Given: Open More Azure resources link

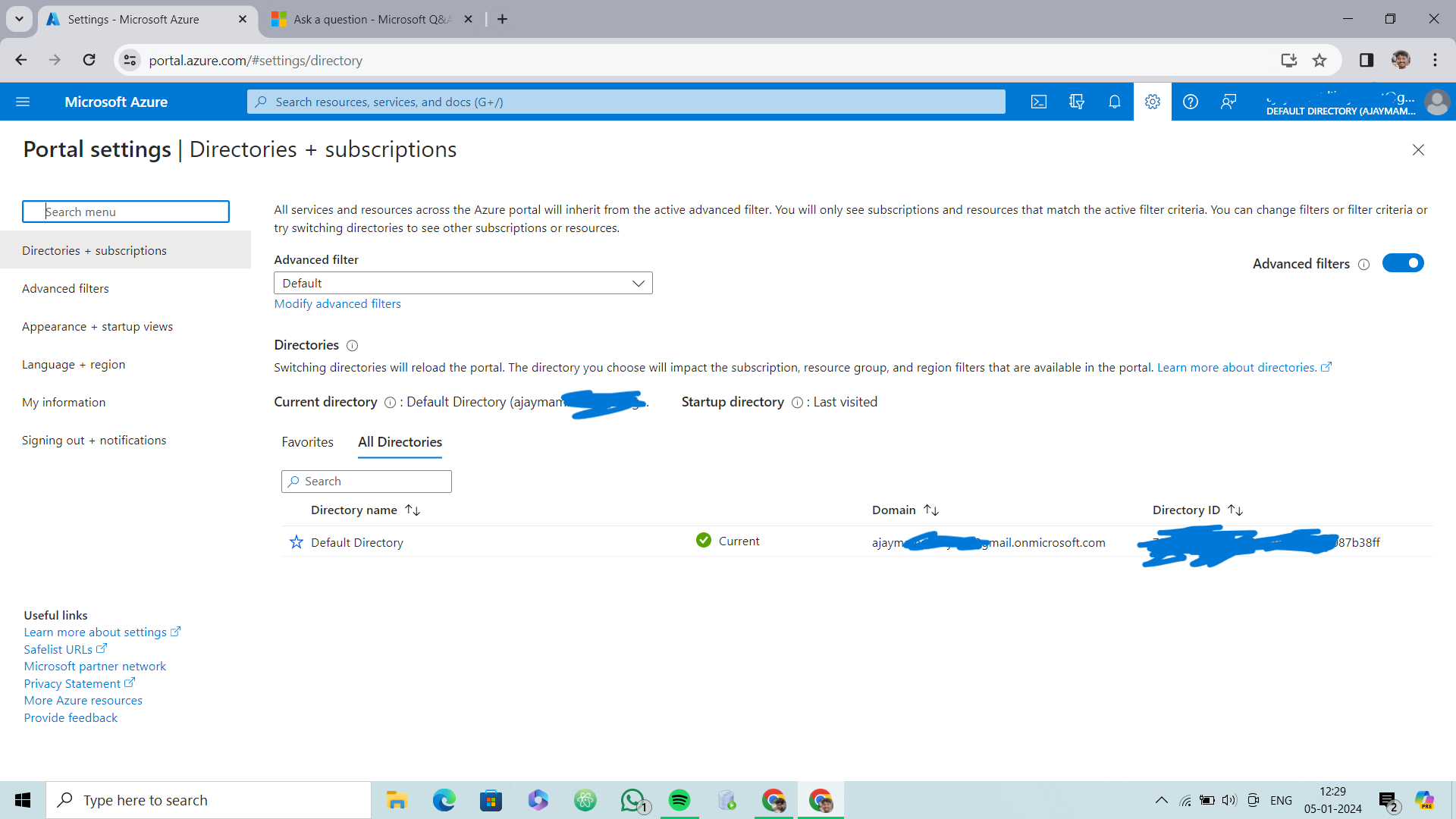Looking at the screenshot, I should pos(83,701).
